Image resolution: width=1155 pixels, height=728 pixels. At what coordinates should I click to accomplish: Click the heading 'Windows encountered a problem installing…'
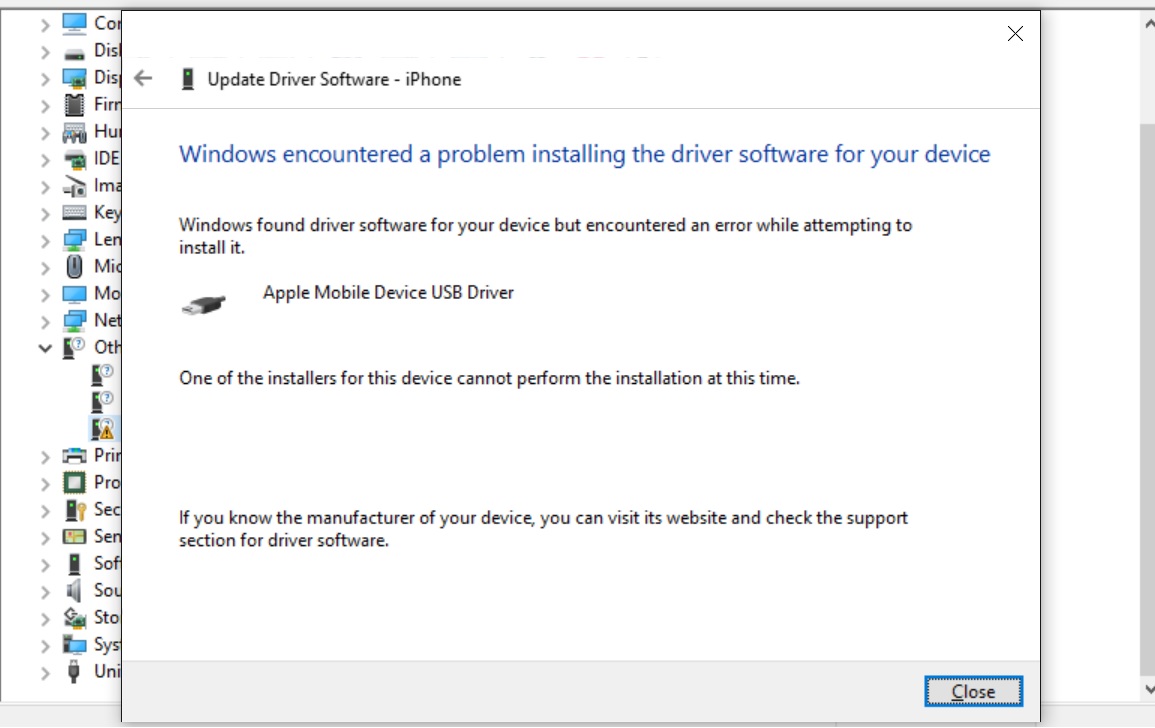[x=584, y=154]
